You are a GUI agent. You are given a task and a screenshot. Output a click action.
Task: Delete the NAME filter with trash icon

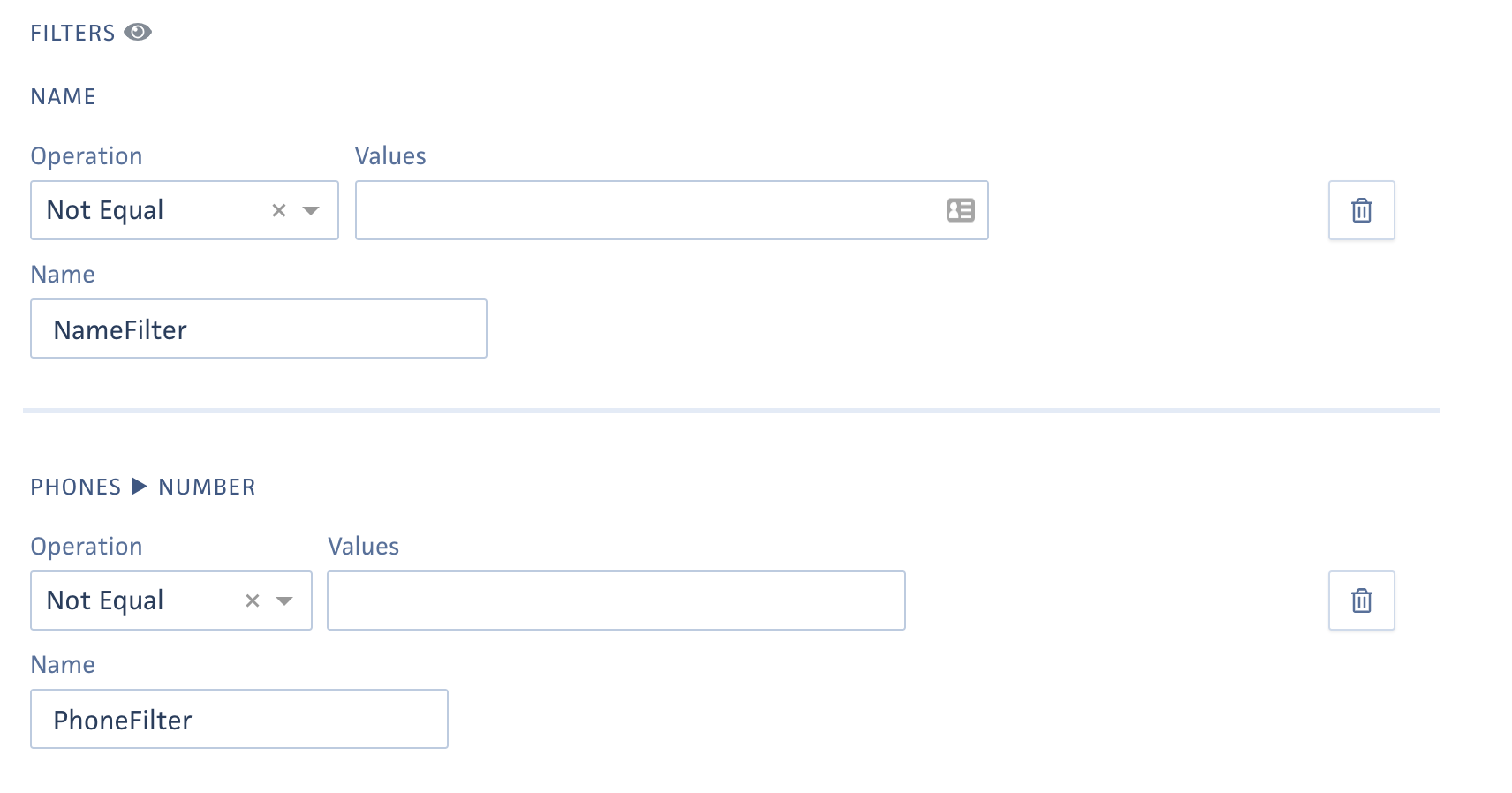tap(1361, 210)
